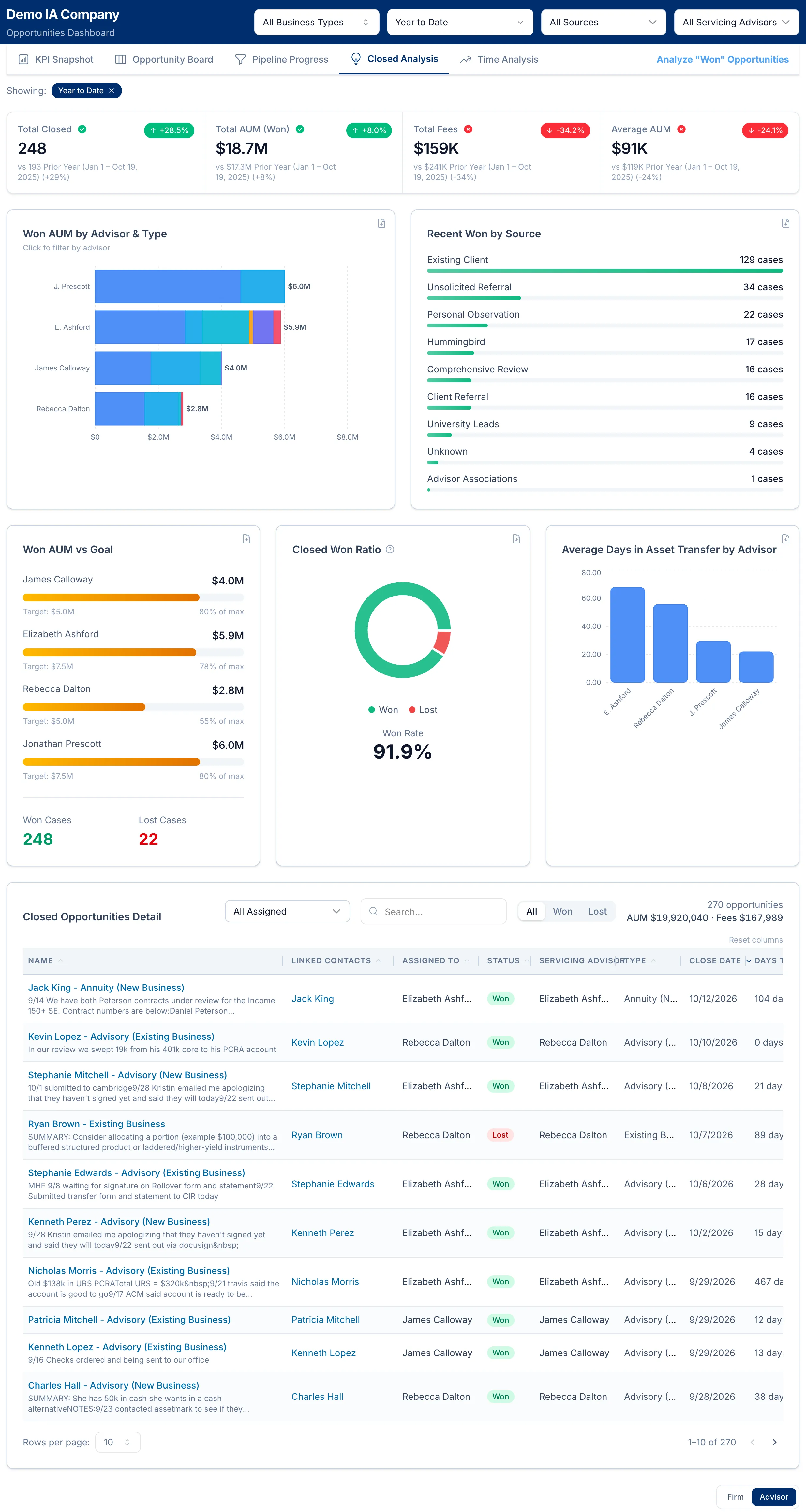Go to the next table page arrow
The image size is (806, 1512).
click(774, 1442)
